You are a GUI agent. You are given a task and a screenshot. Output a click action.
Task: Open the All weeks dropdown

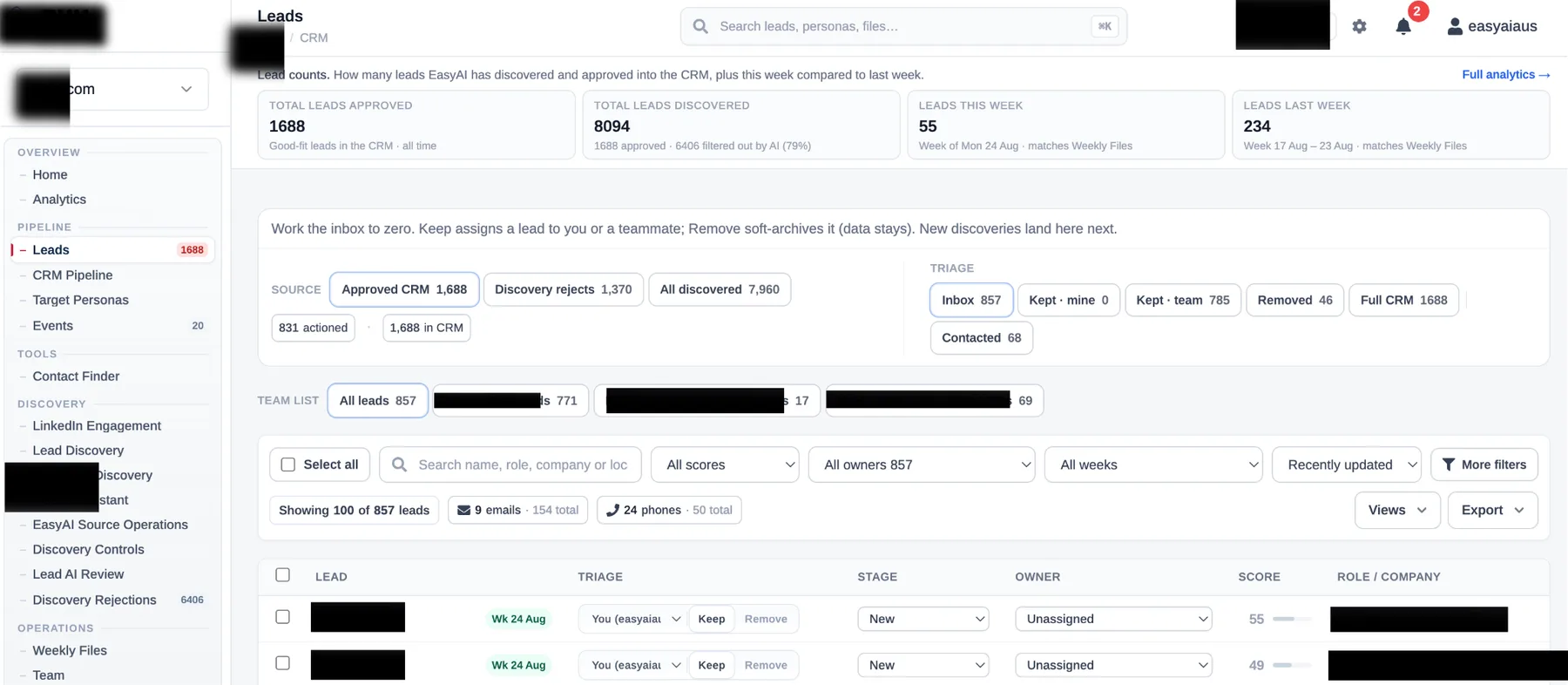[1153, 465]
